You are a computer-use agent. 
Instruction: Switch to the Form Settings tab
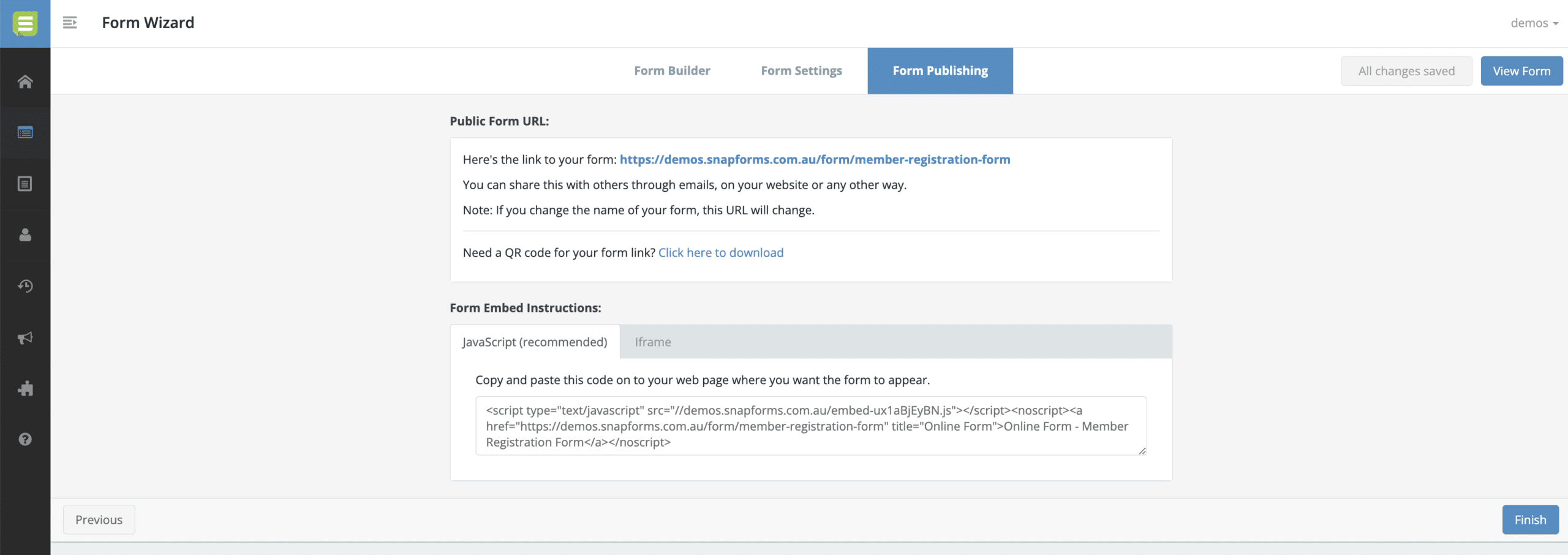[801, 70]
